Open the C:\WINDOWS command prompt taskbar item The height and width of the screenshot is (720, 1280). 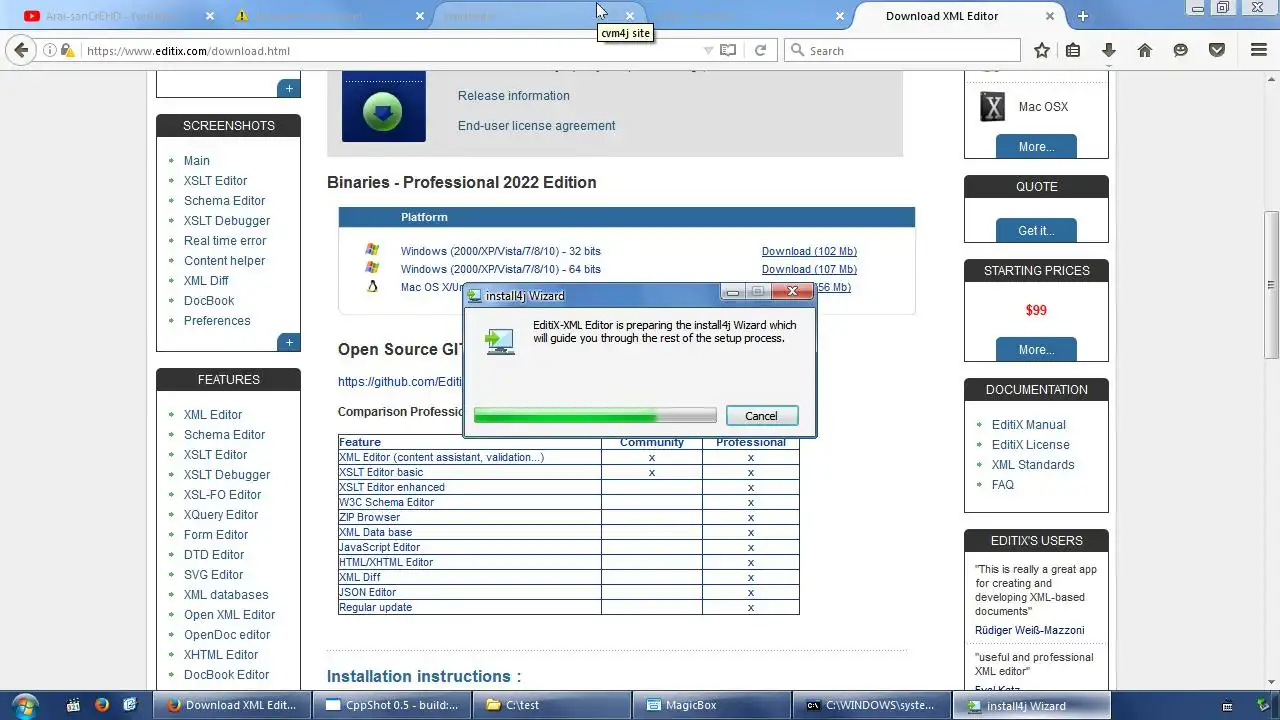pos(871,705)
